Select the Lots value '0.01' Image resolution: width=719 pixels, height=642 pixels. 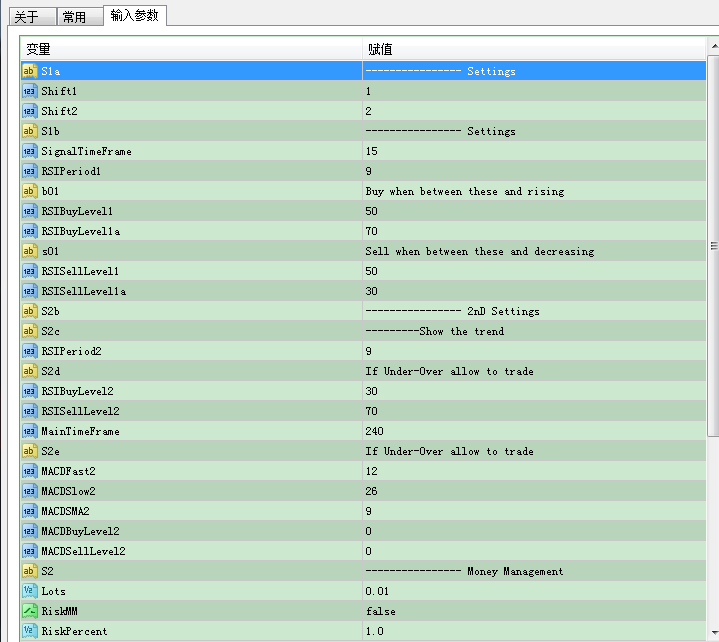[534, 591]
